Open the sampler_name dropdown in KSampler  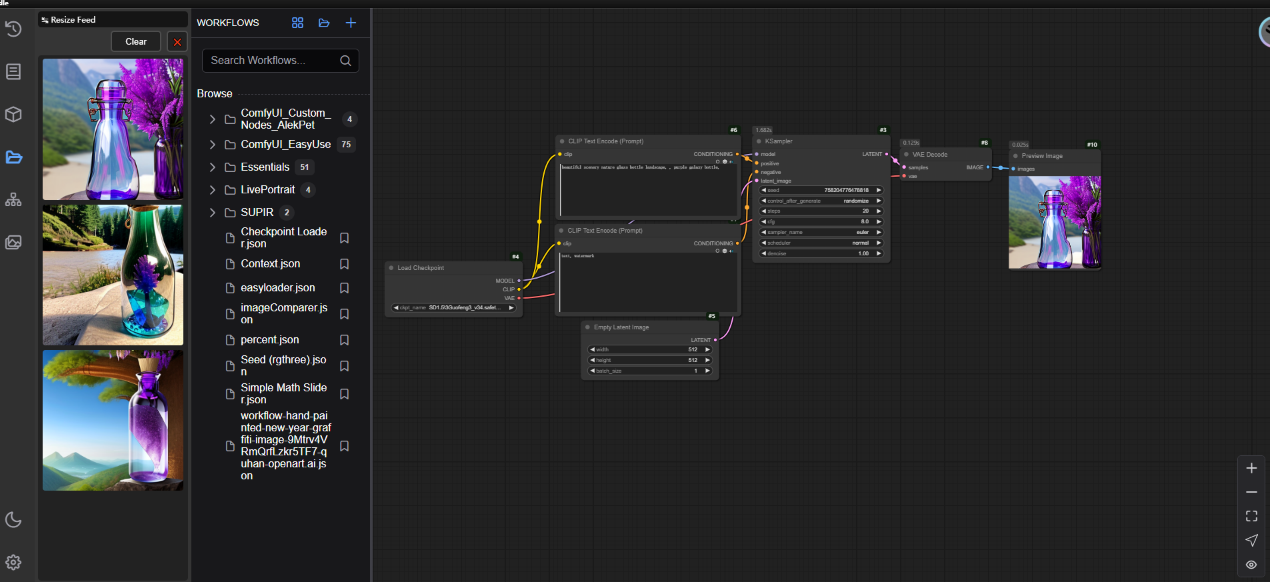tap(820, 232)
